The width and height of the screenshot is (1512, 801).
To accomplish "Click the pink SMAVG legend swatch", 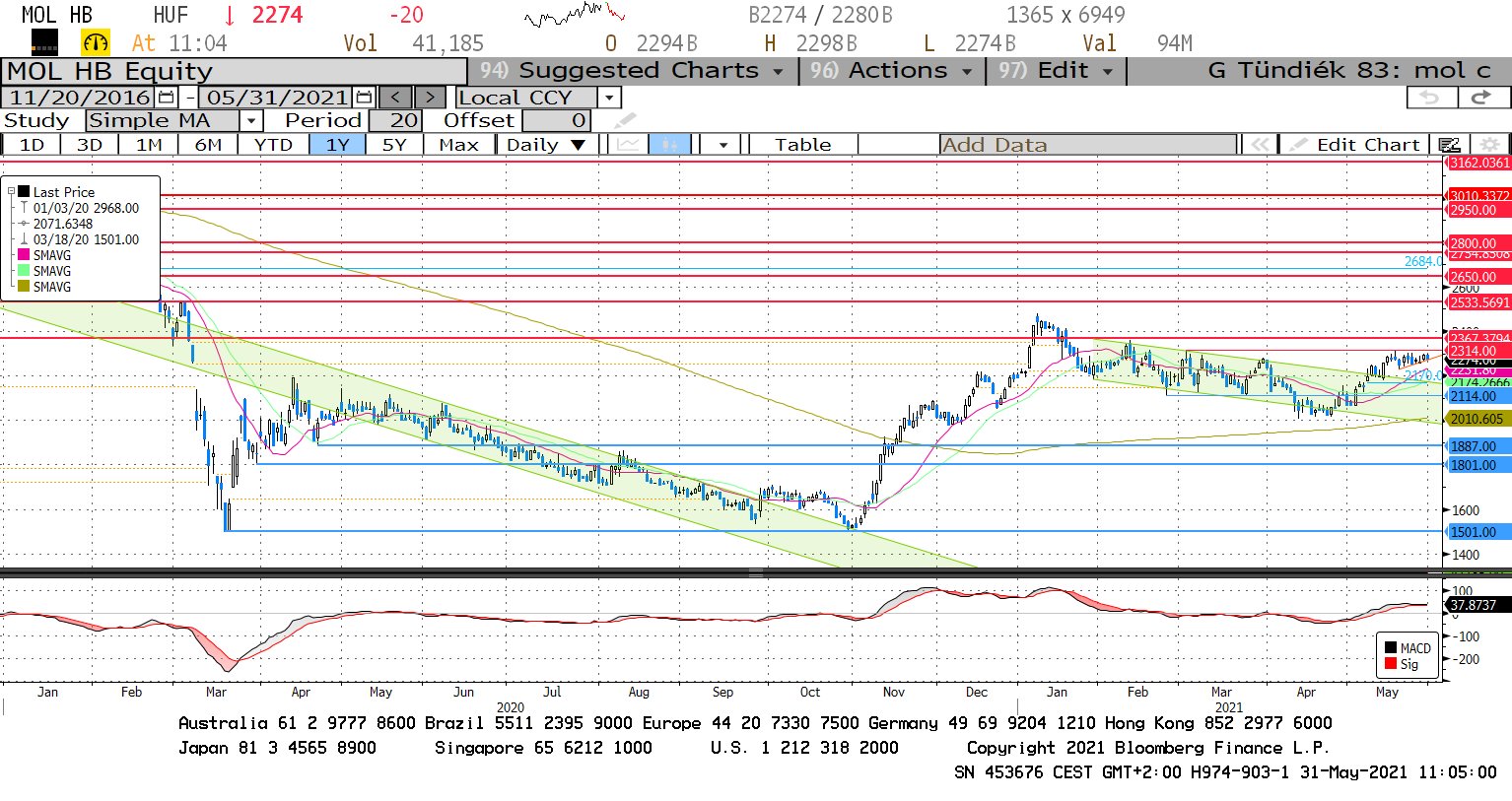I will [x=24, y=255].
